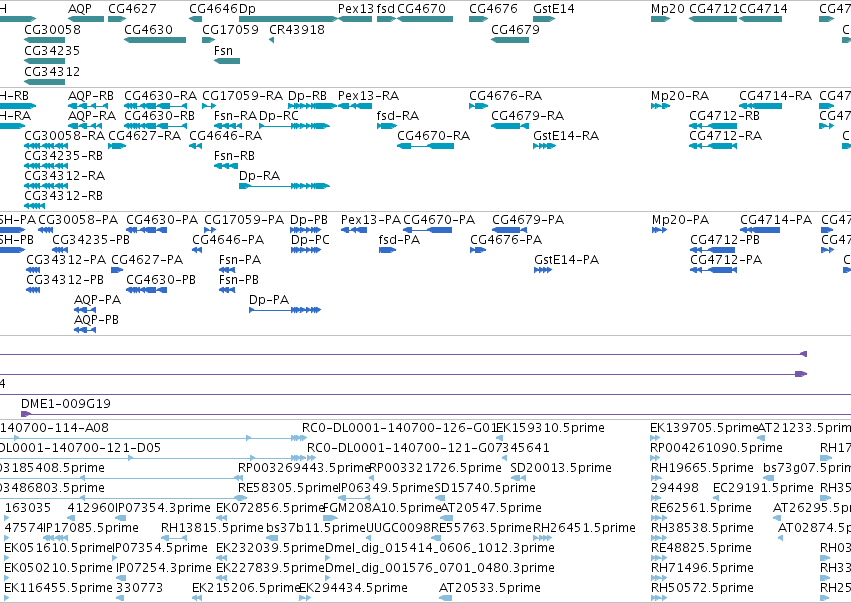Select the Fsn gene label
851x603 pixels.
point(224,50)
